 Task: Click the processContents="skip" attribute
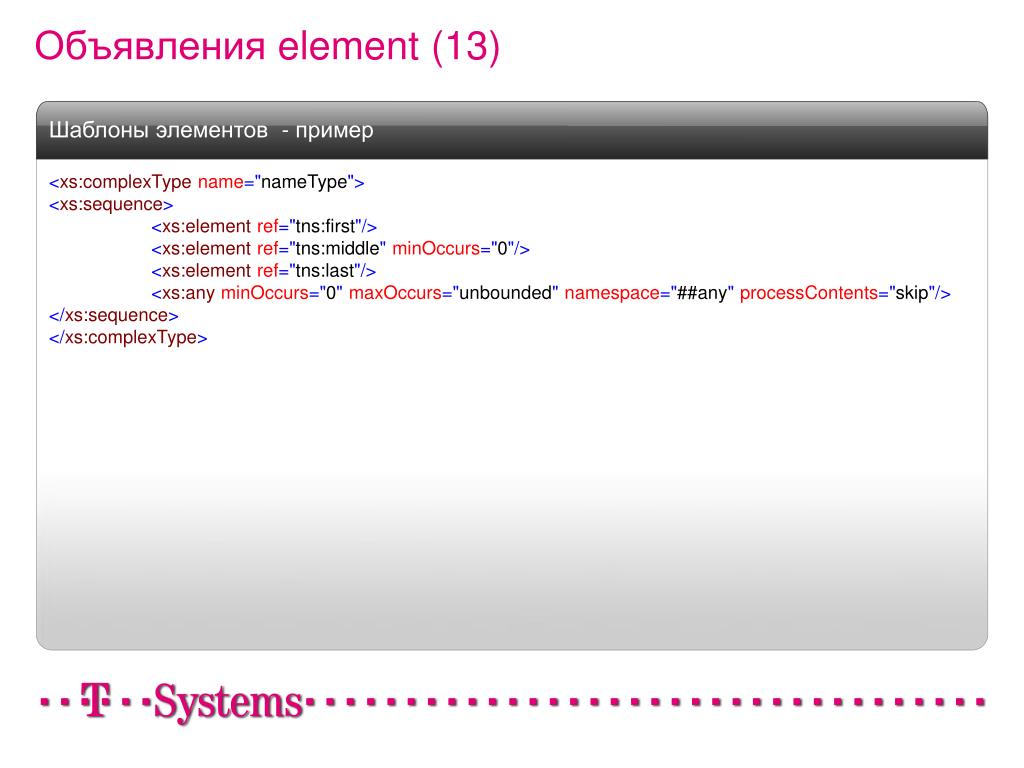coord(837,293)
